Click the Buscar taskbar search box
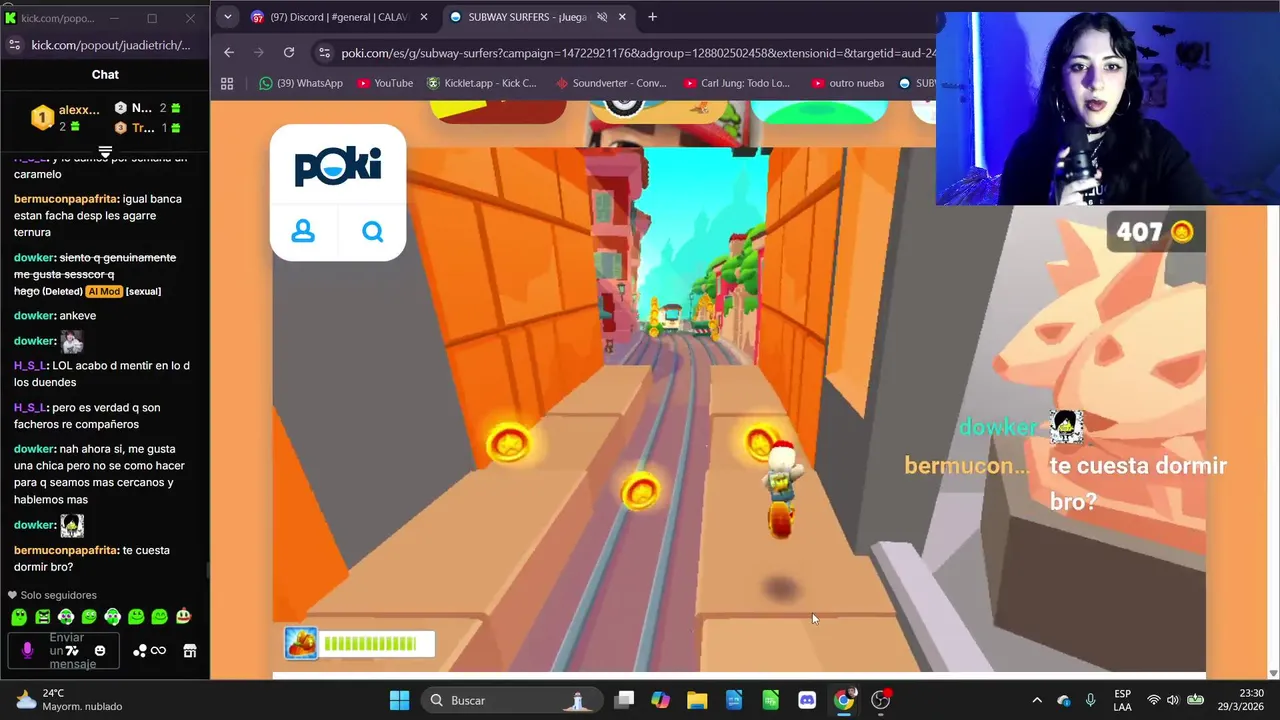Image resolution: width=1280 pixels, height=720 pixels. (x=512, y=700)
